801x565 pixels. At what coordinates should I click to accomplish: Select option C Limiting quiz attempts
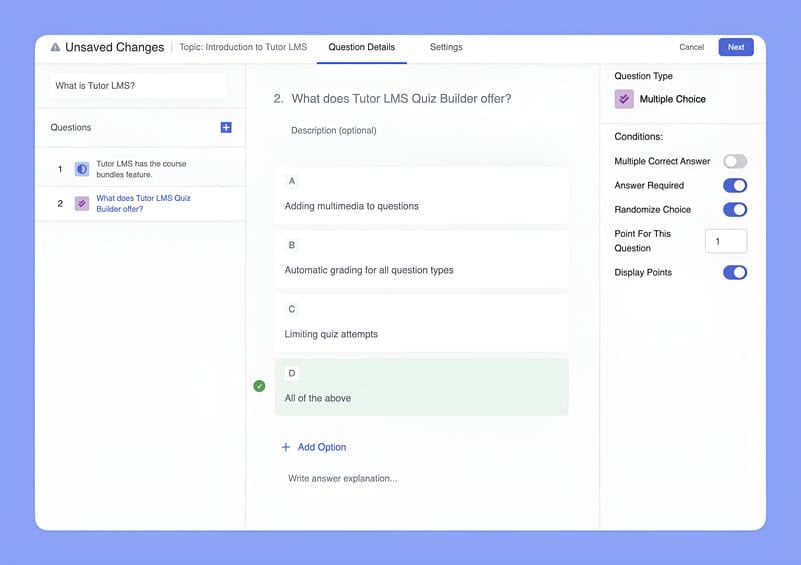(421, 323)
